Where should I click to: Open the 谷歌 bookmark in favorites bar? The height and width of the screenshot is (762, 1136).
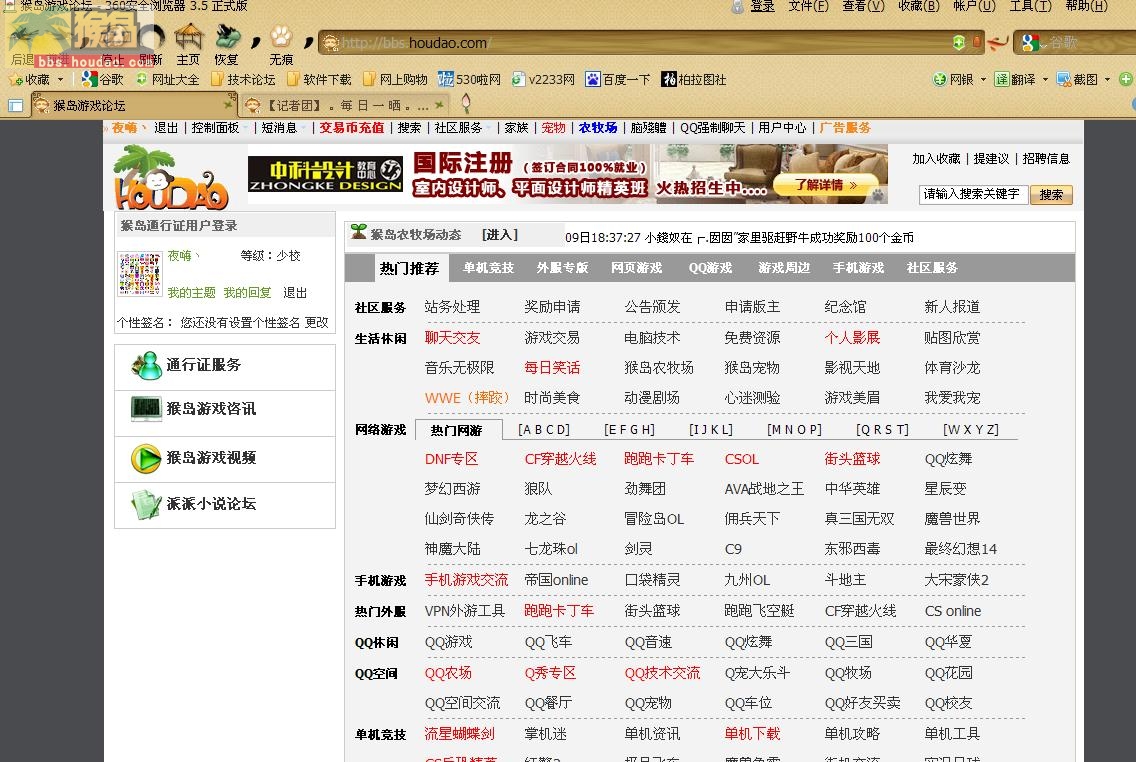(103, 79)
